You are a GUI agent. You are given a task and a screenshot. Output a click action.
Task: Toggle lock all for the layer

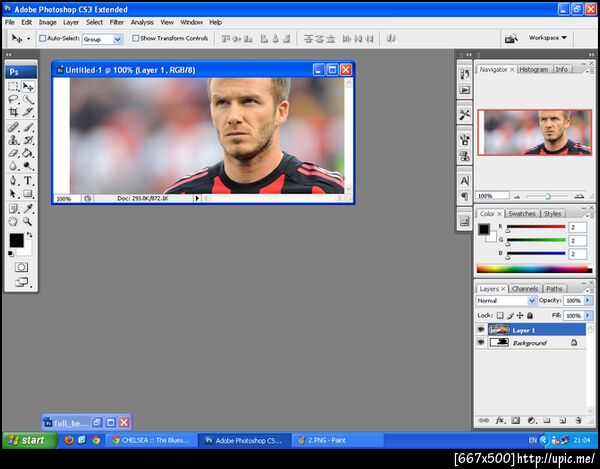pyautogui.click(x=530, y=315)
